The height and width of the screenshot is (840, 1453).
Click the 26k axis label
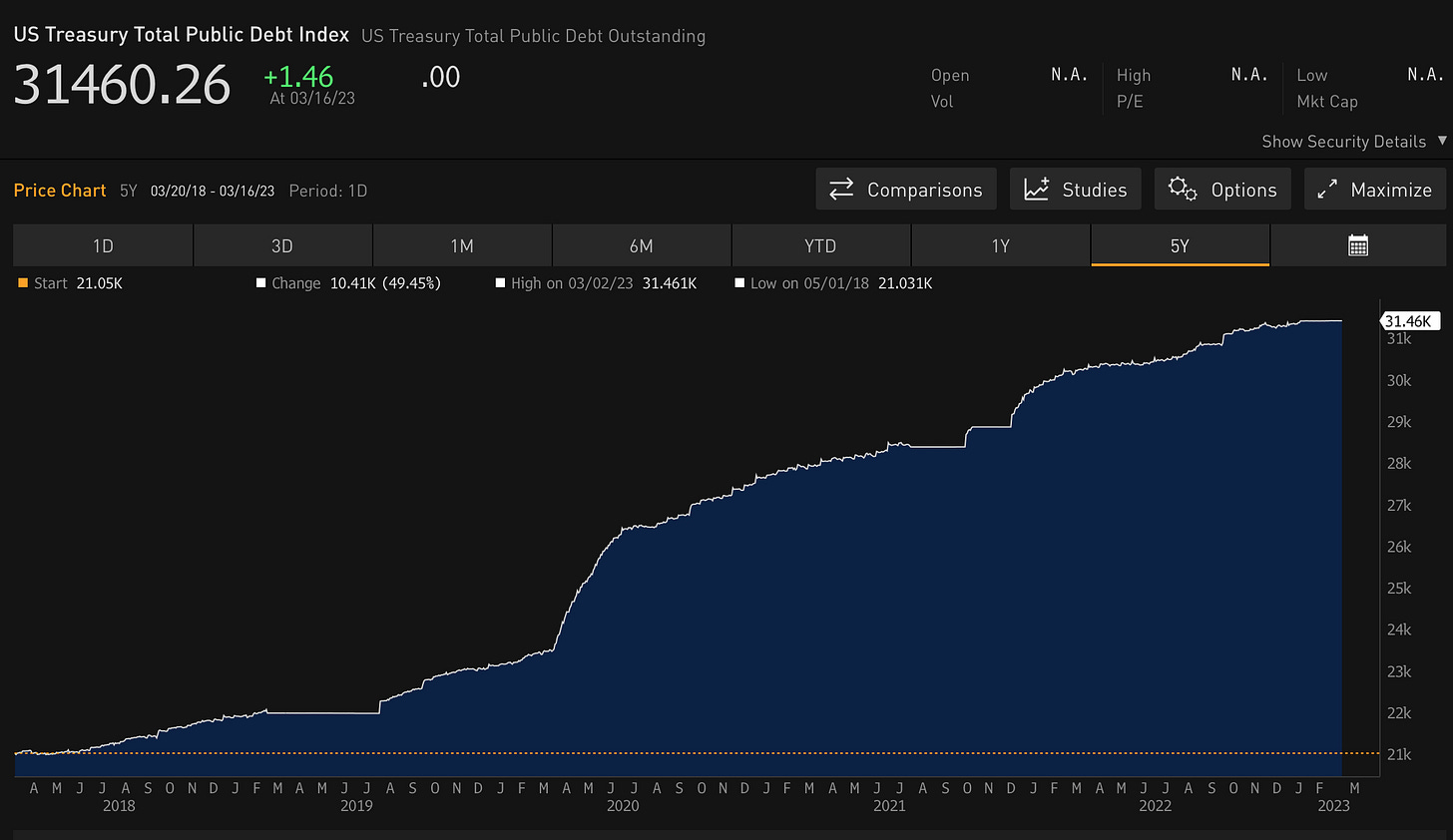coord(1399,547)
